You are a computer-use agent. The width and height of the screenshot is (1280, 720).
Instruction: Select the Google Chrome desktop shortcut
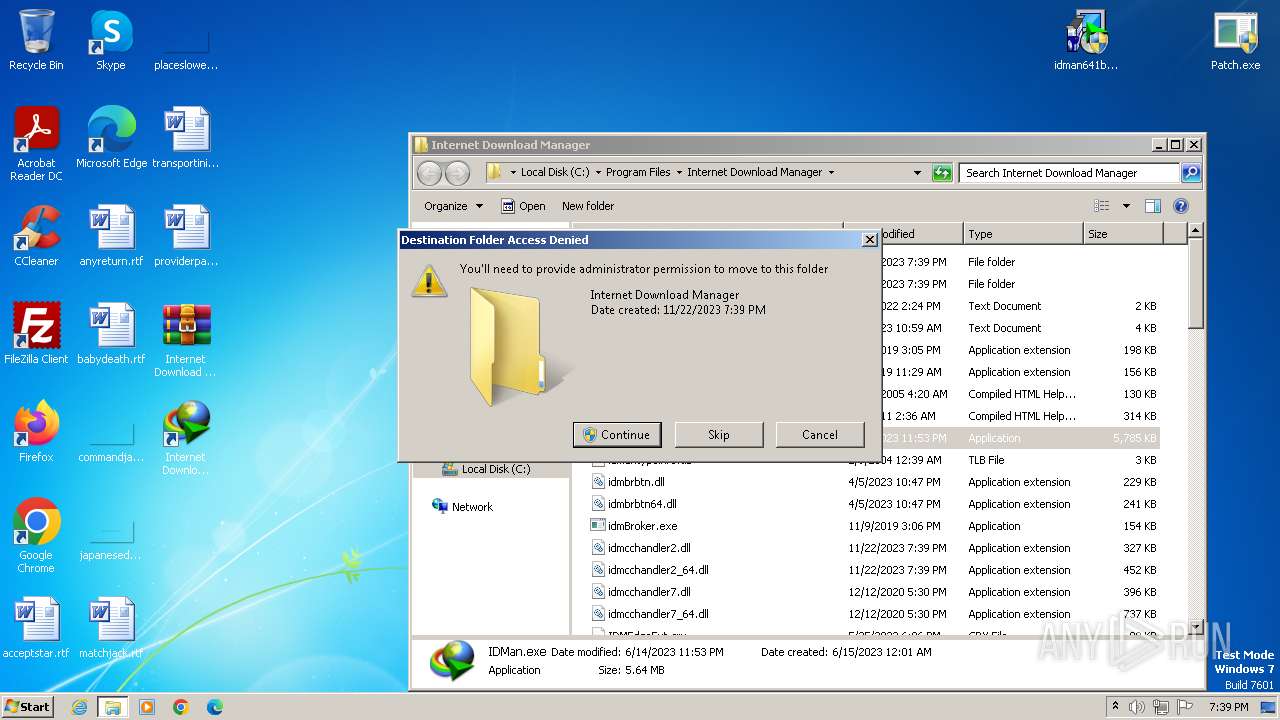pyautogui.click(x=36, y=535)
